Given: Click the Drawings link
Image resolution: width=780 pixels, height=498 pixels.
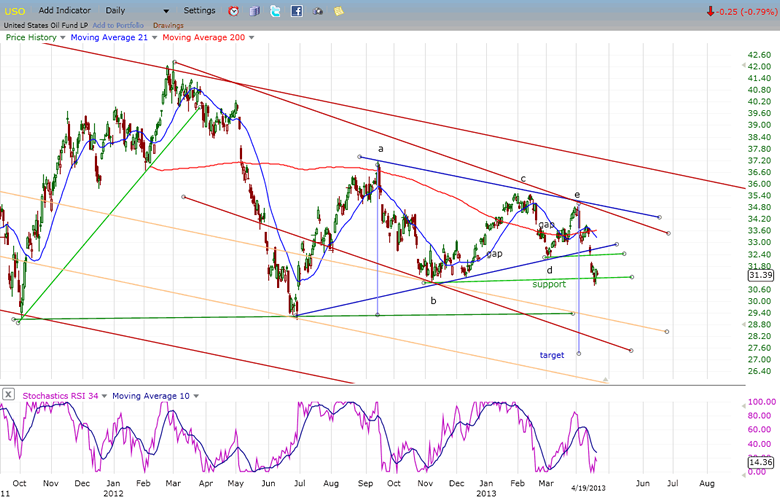Looking at the screenshot, I should [x=168, y=24].
